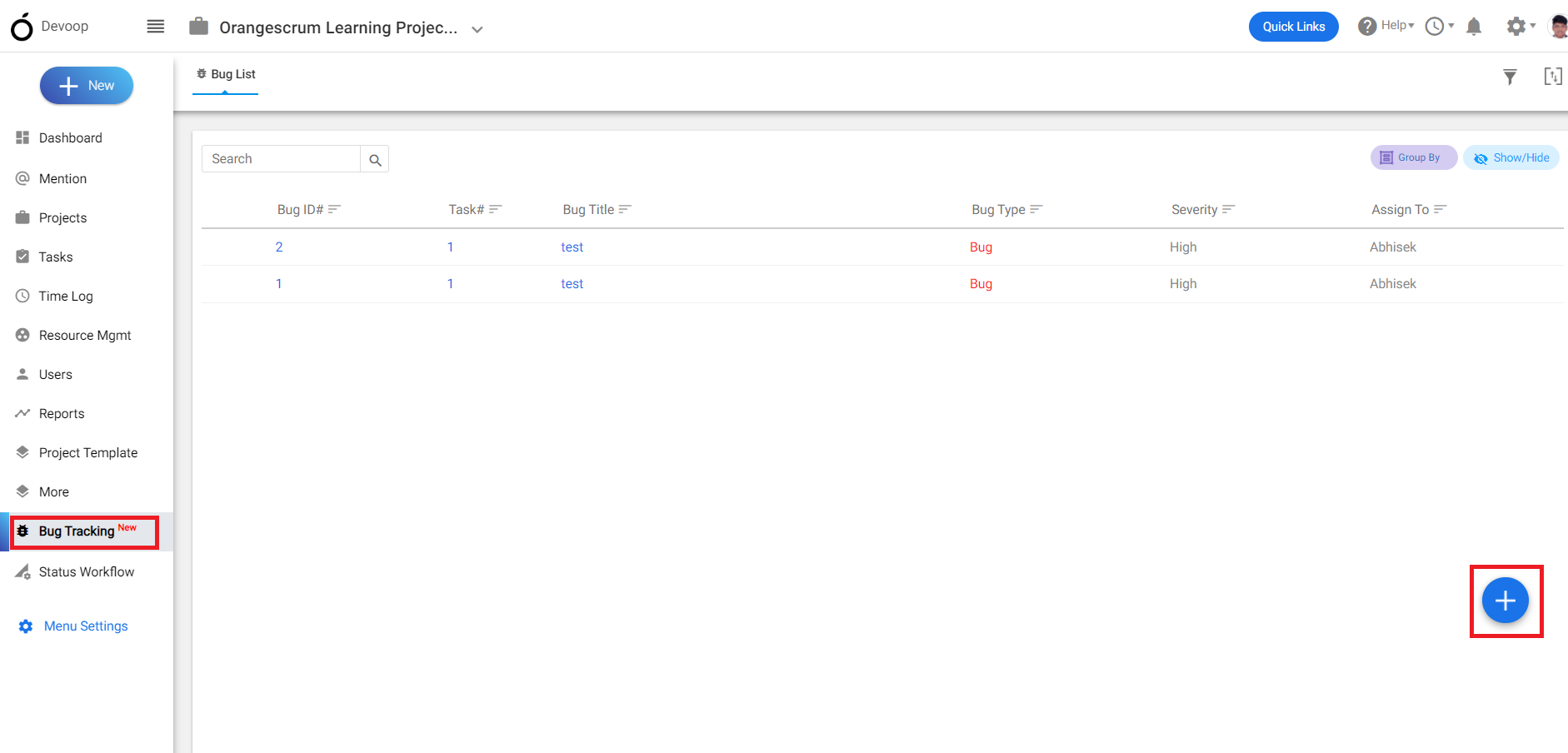Focus the bug Search field

[x=281, y=159]
